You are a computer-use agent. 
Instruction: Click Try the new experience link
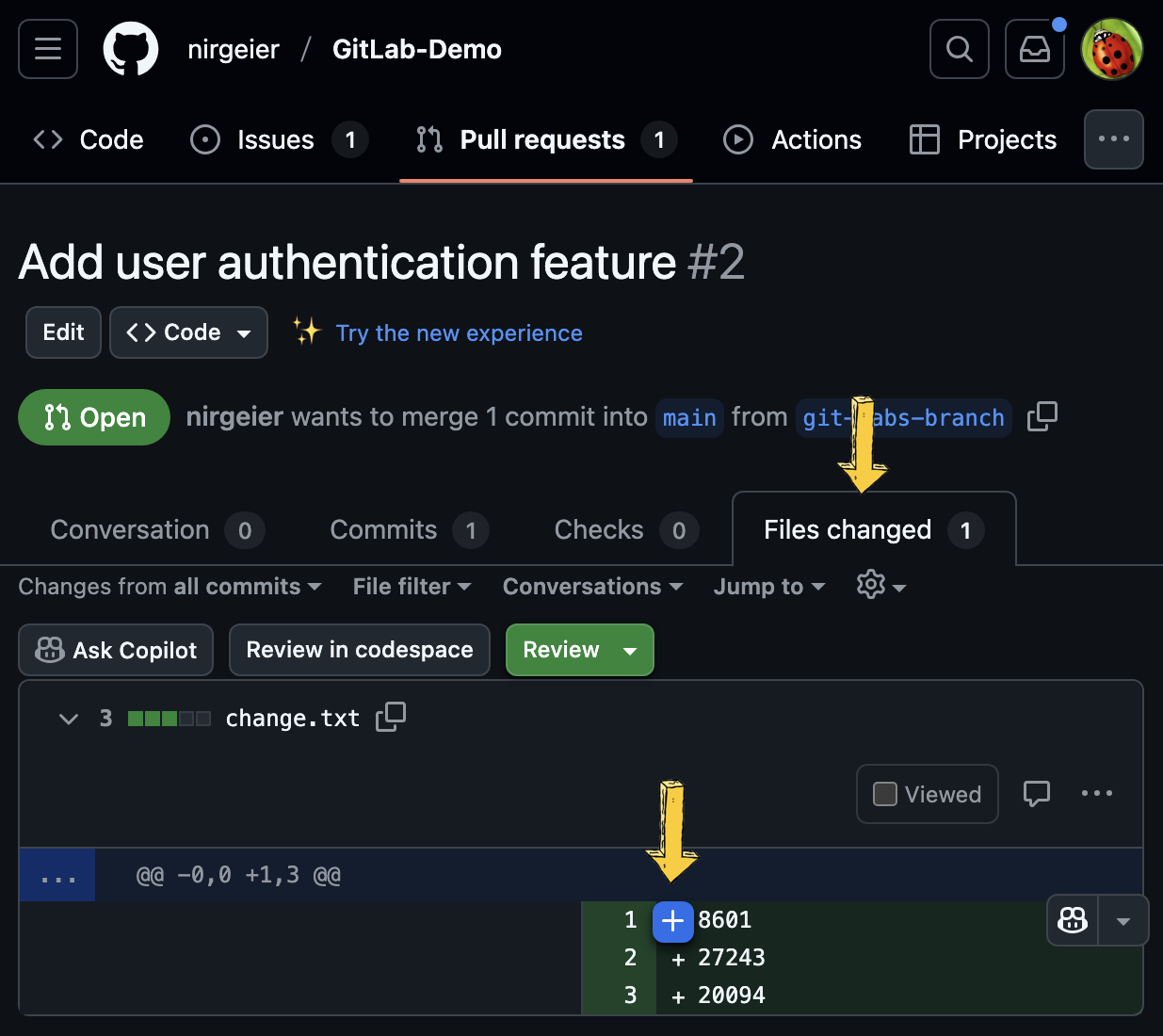click(460, 333)
